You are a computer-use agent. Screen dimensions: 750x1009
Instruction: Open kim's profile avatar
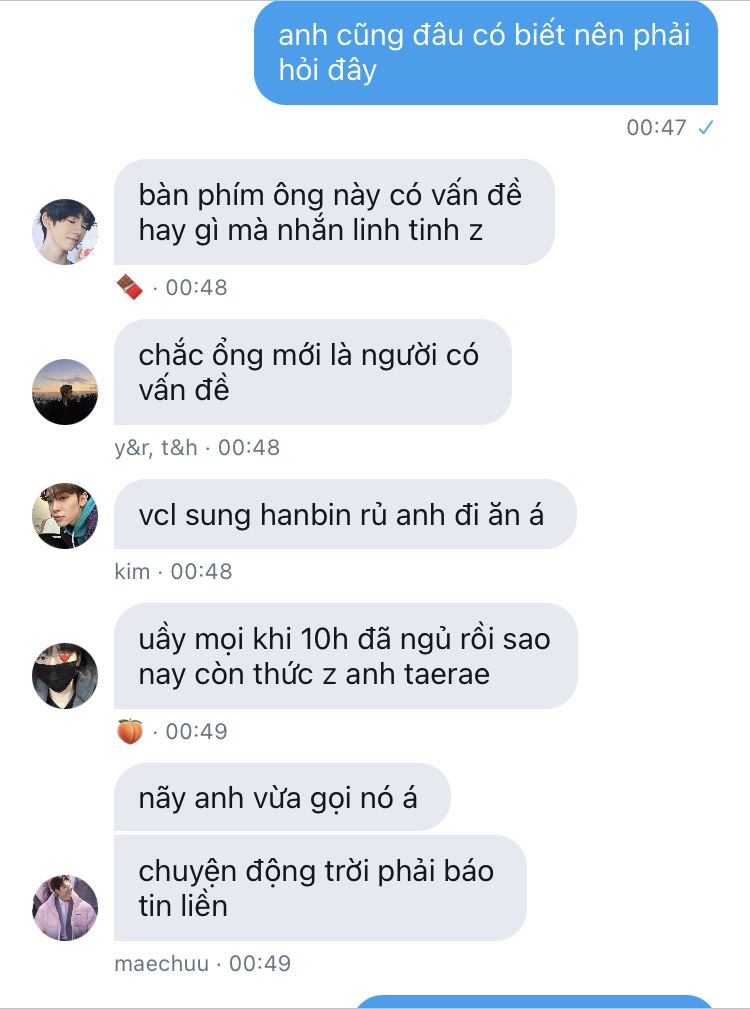pyautogui.click(x=65, y=515)
